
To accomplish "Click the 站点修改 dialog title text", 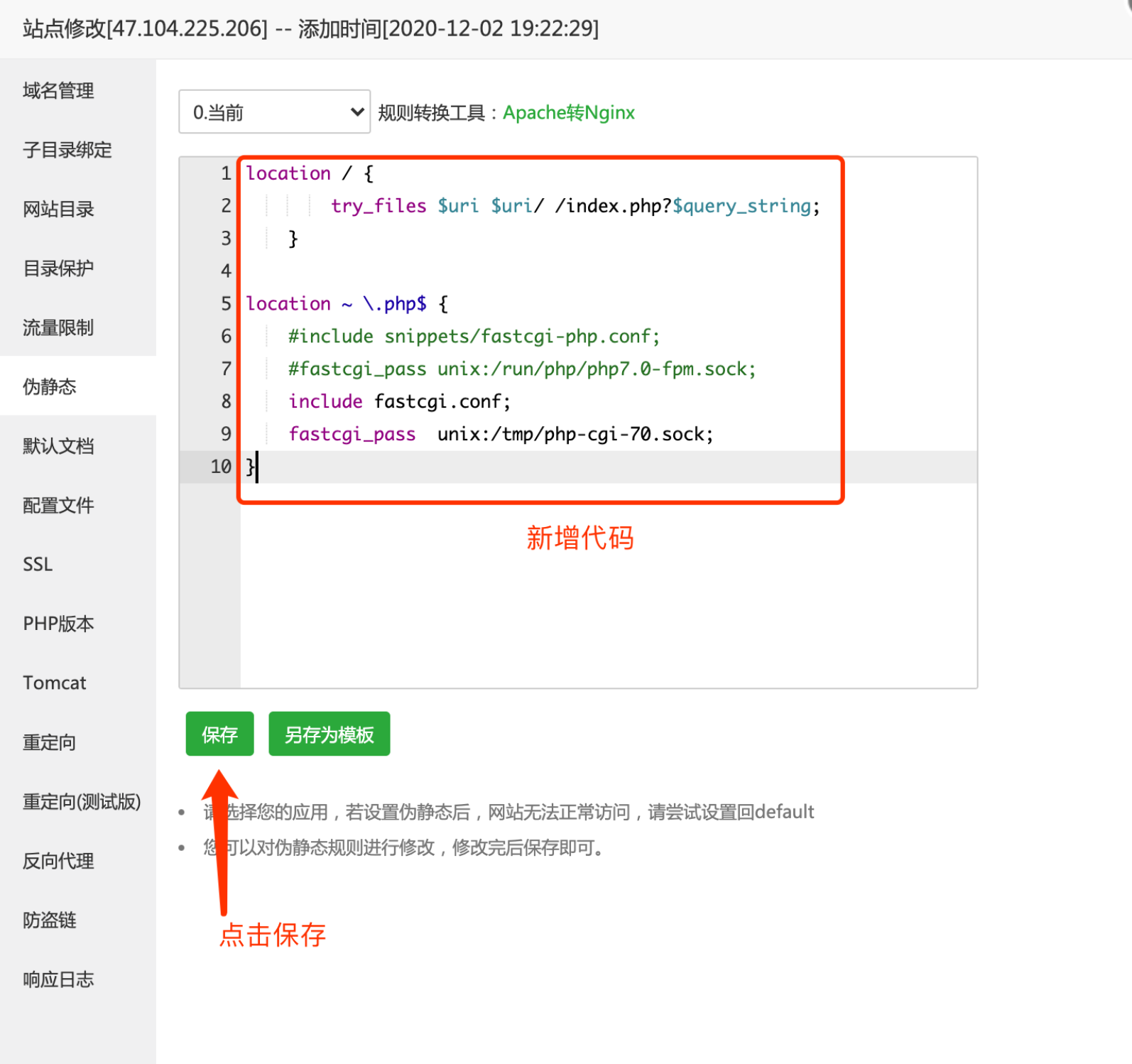I will tap(310, 28).
